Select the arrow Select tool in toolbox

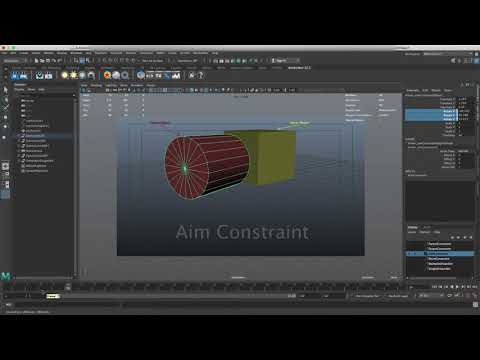(5, 90)
